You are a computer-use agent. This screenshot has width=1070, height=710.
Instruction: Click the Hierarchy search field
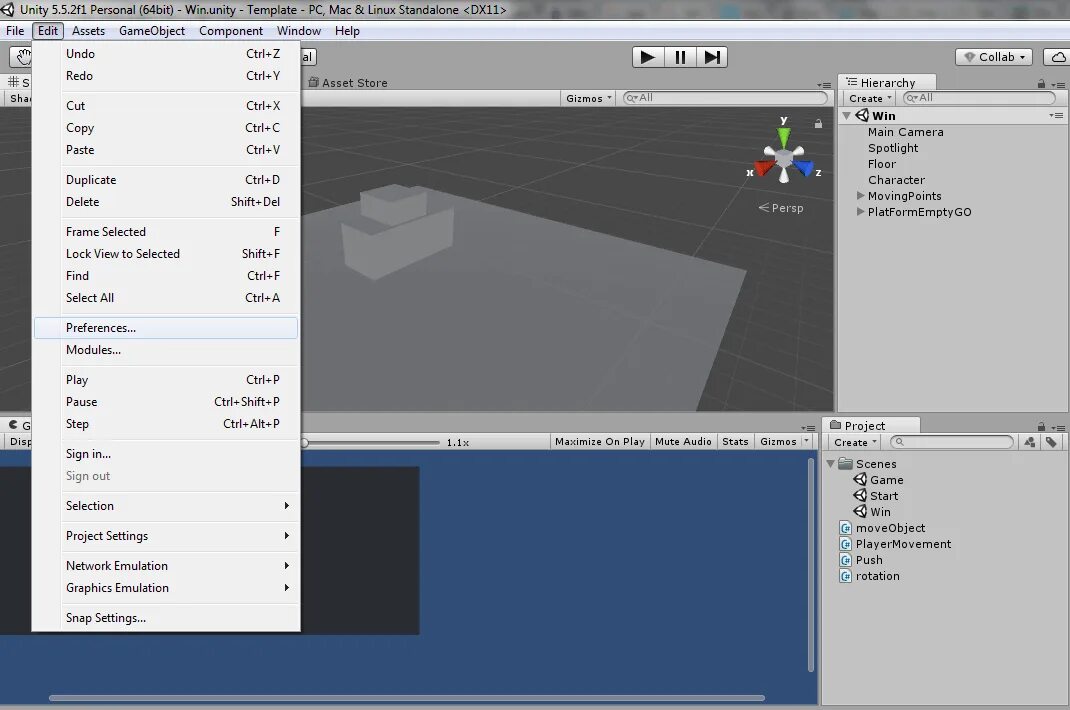(x=980, y=98)
